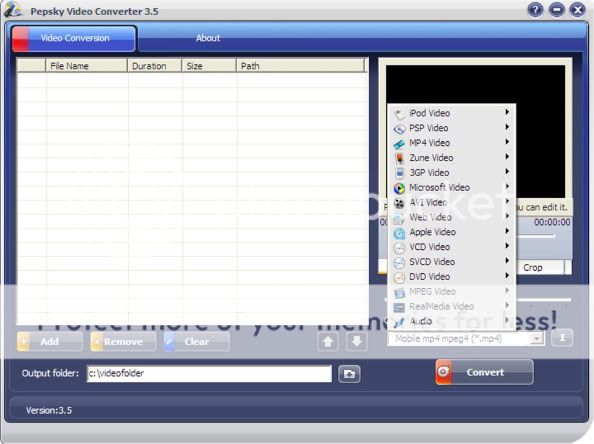Click the Apple Video QuickTime icon
Image resolution: width=594 pixels, height=444 pixels.
(x=399, y=233)
